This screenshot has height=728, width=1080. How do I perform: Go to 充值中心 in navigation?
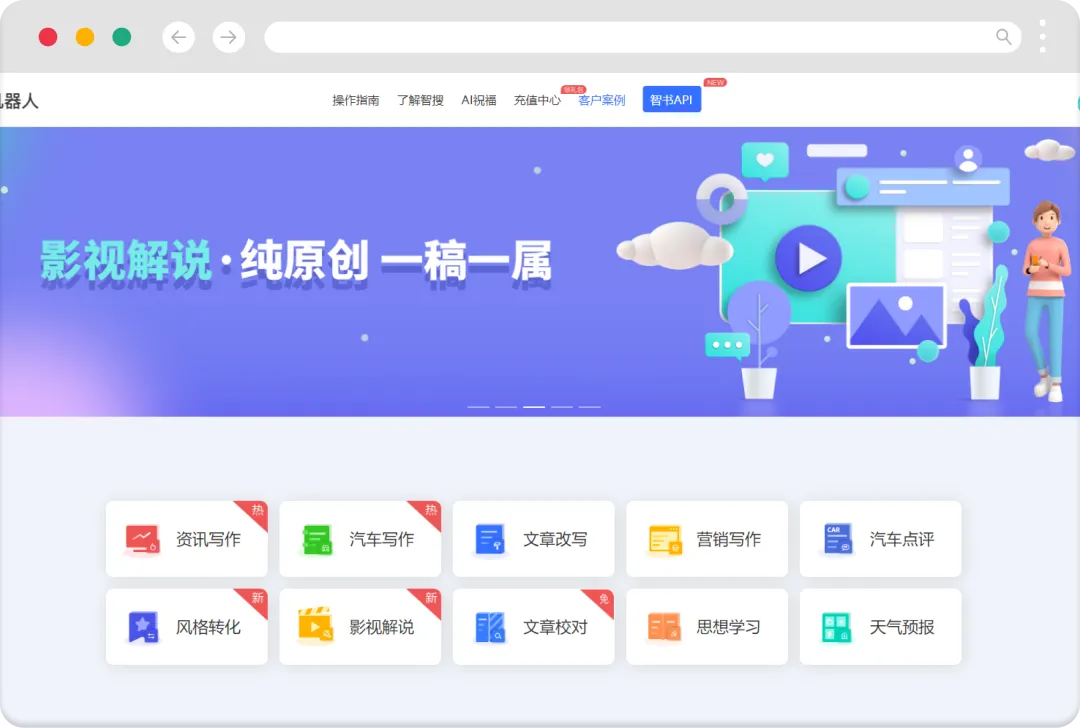[537, 100]
